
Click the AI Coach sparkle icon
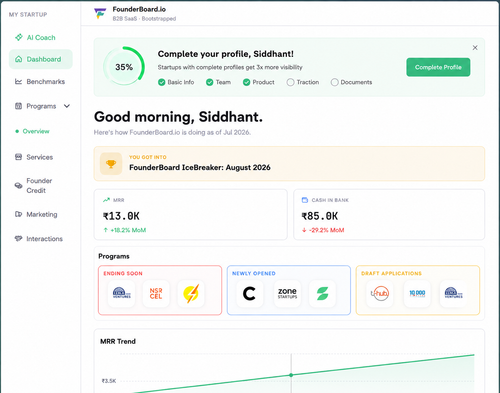point(19,37)
